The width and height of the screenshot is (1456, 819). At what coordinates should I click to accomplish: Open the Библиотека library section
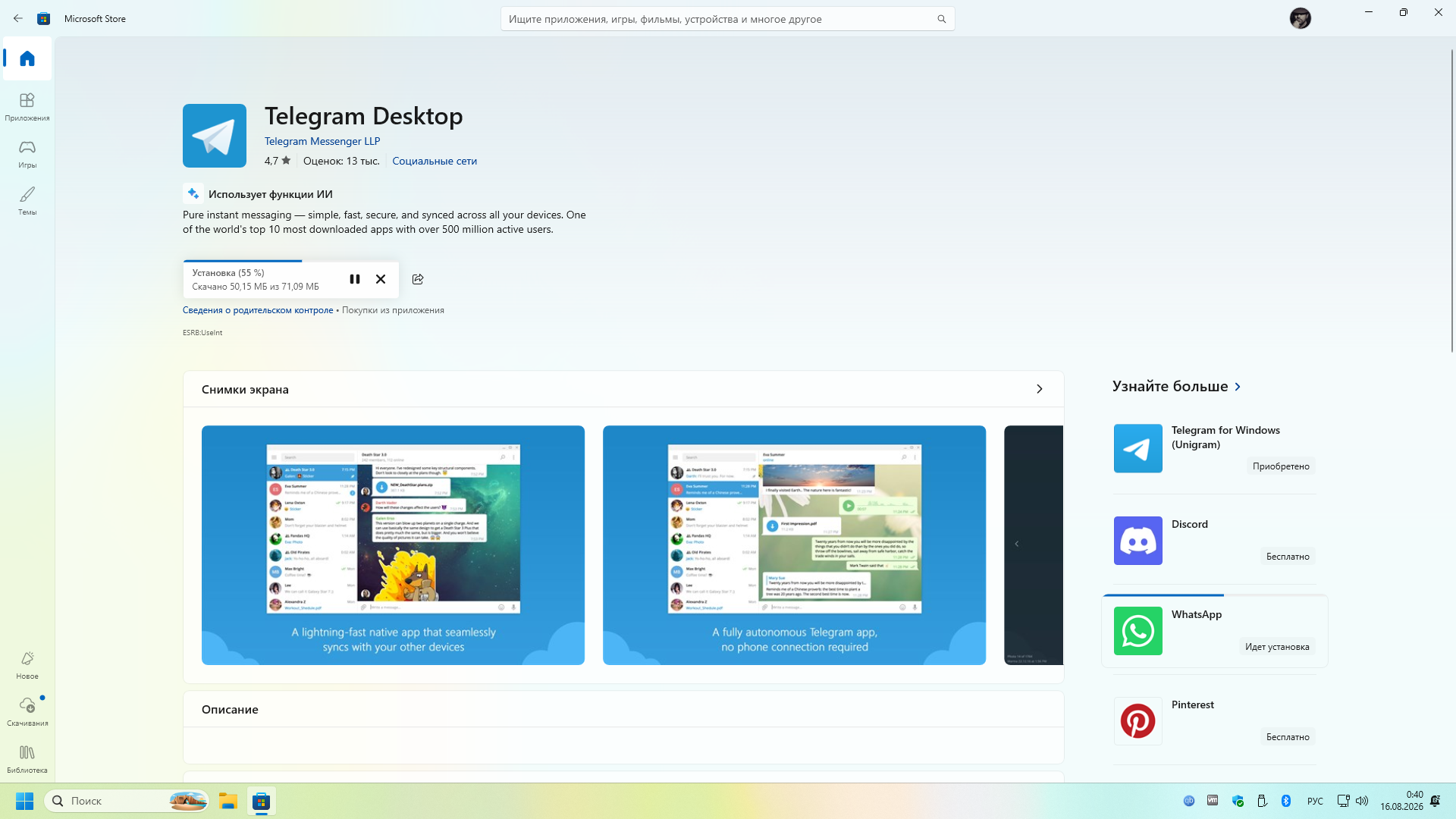27,759
